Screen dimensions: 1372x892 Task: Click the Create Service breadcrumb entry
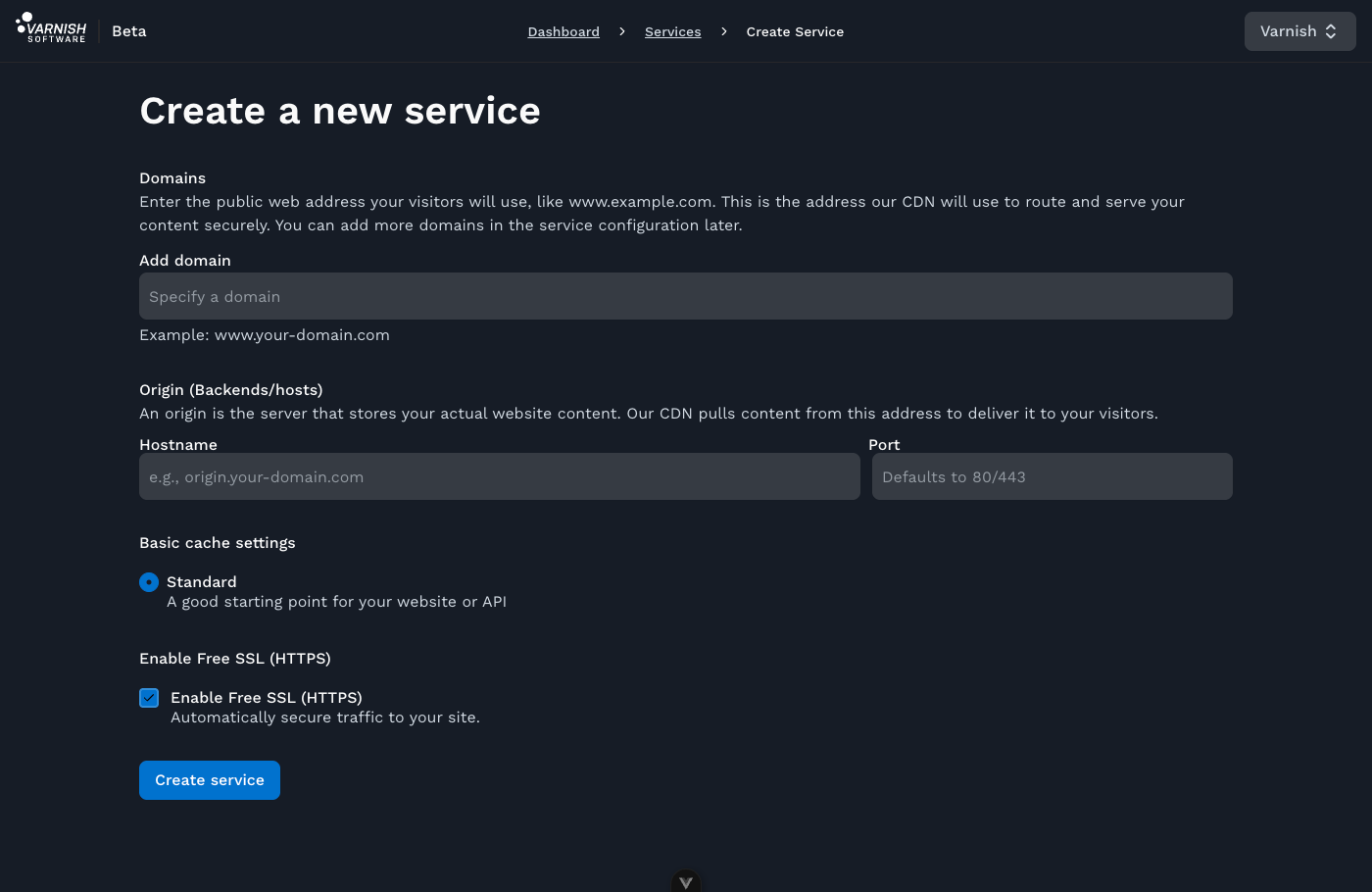click(x=795, y=31)
